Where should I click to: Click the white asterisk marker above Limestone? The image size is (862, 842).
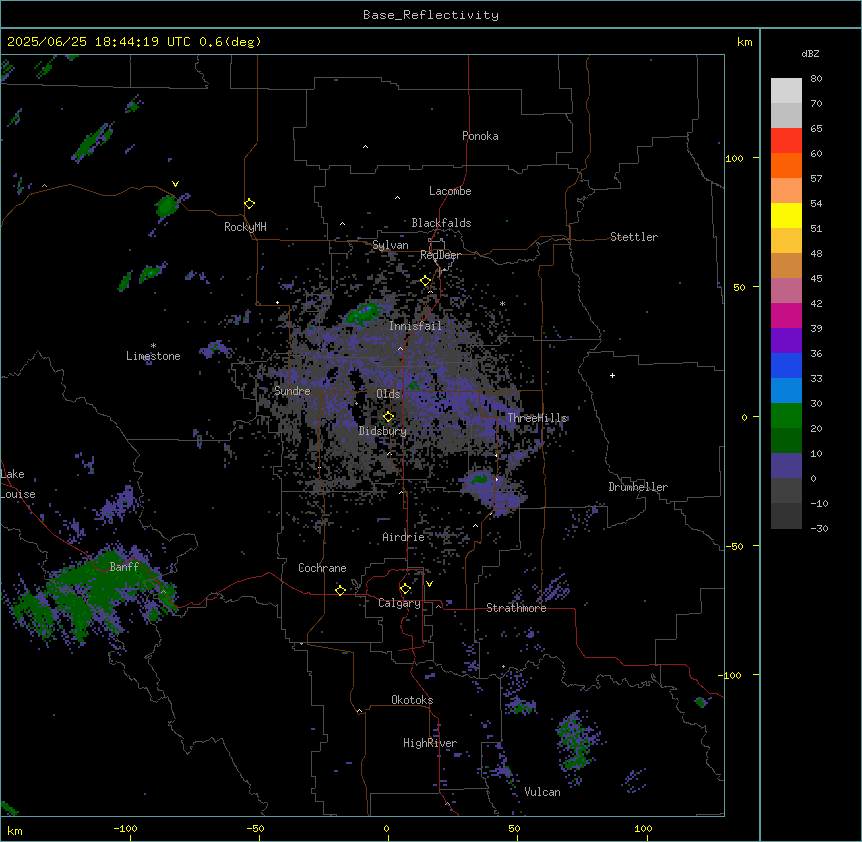(x=153, y=346)
